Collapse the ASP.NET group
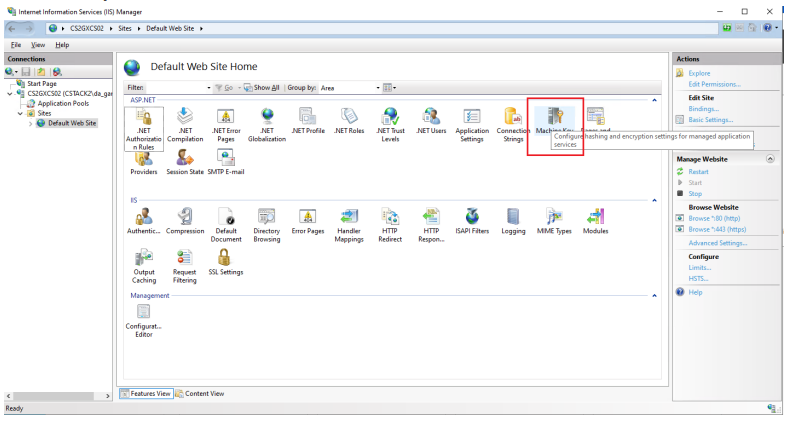The width and height of the screenshot is (794, 425). 654,100
